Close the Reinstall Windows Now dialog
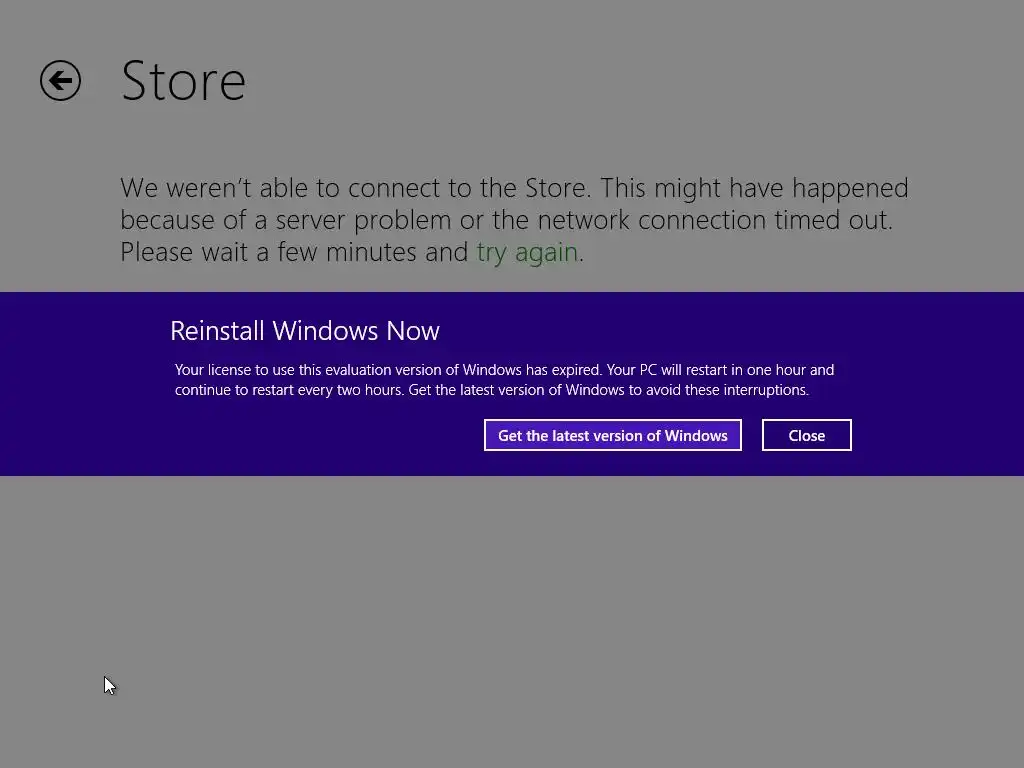This screenshot has width=1024, height=768. tap(807, 435)
